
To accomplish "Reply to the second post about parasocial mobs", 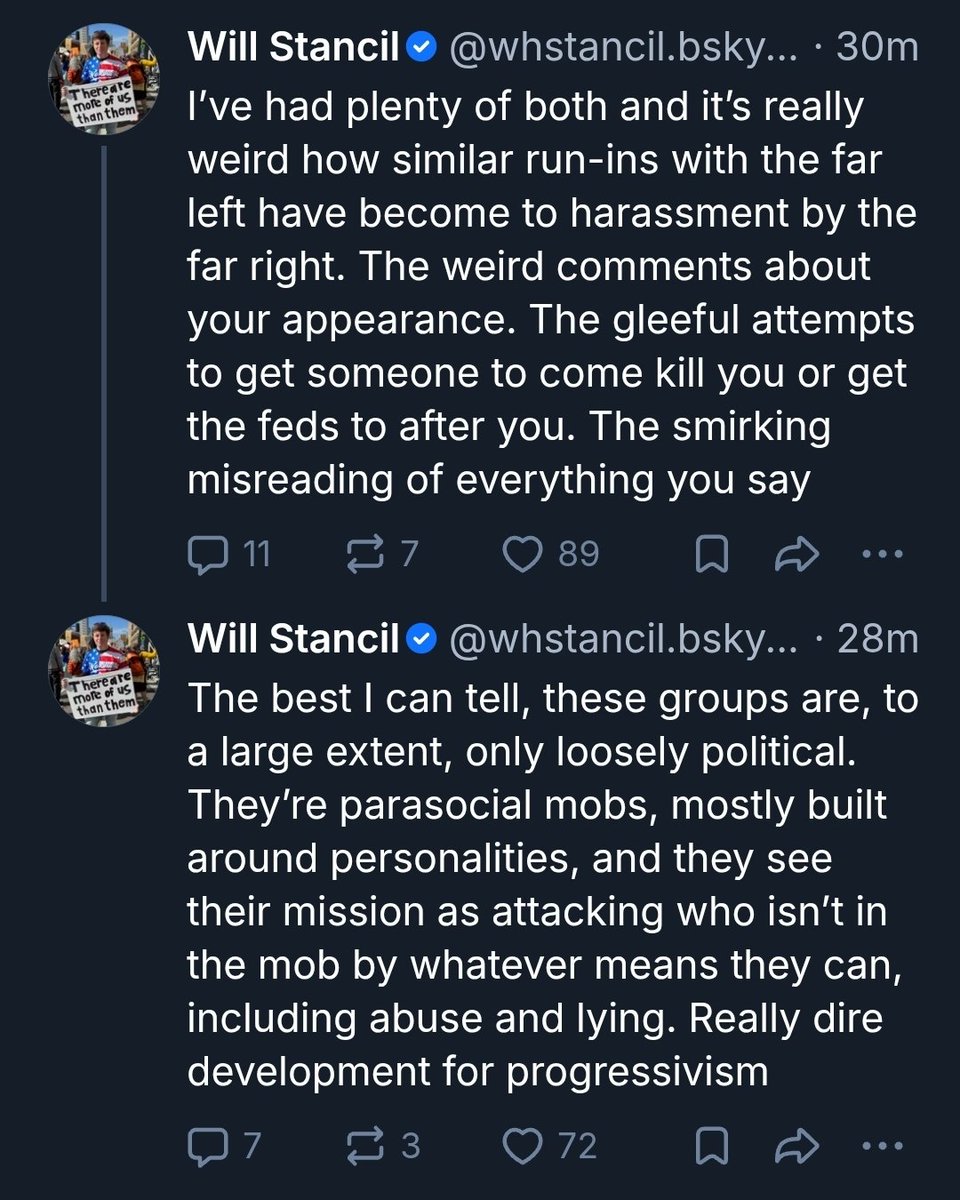I will (x=207, y=1145).
